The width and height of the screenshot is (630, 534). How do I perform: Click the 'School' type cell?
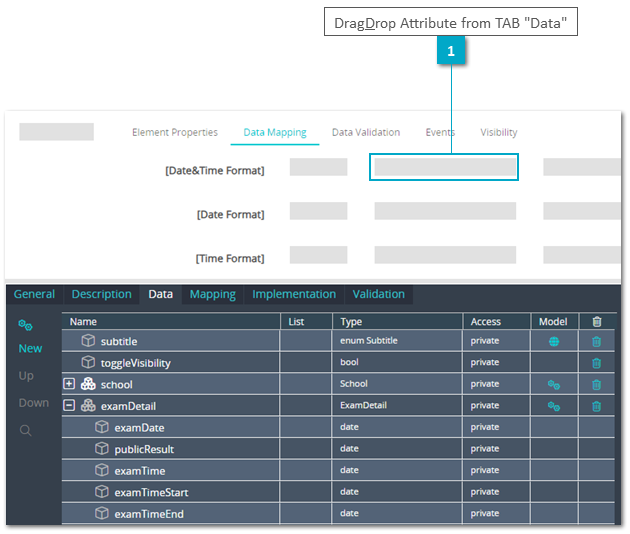397,384
